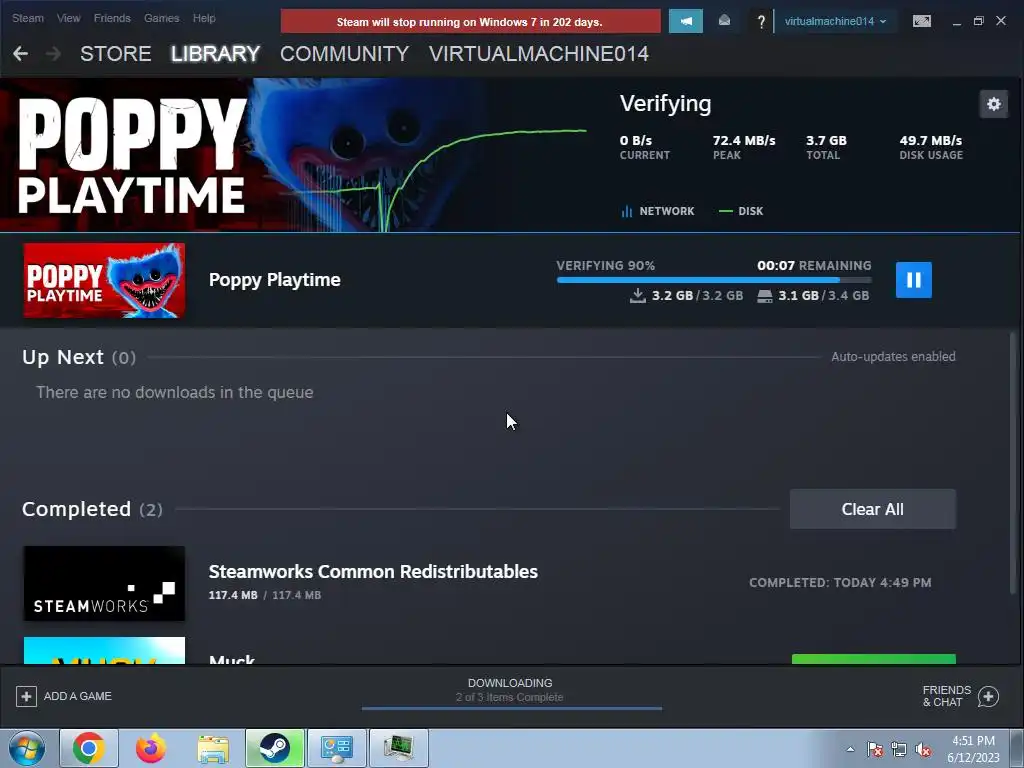
Task: Go back with the left arrow
Action: point(20,54)
